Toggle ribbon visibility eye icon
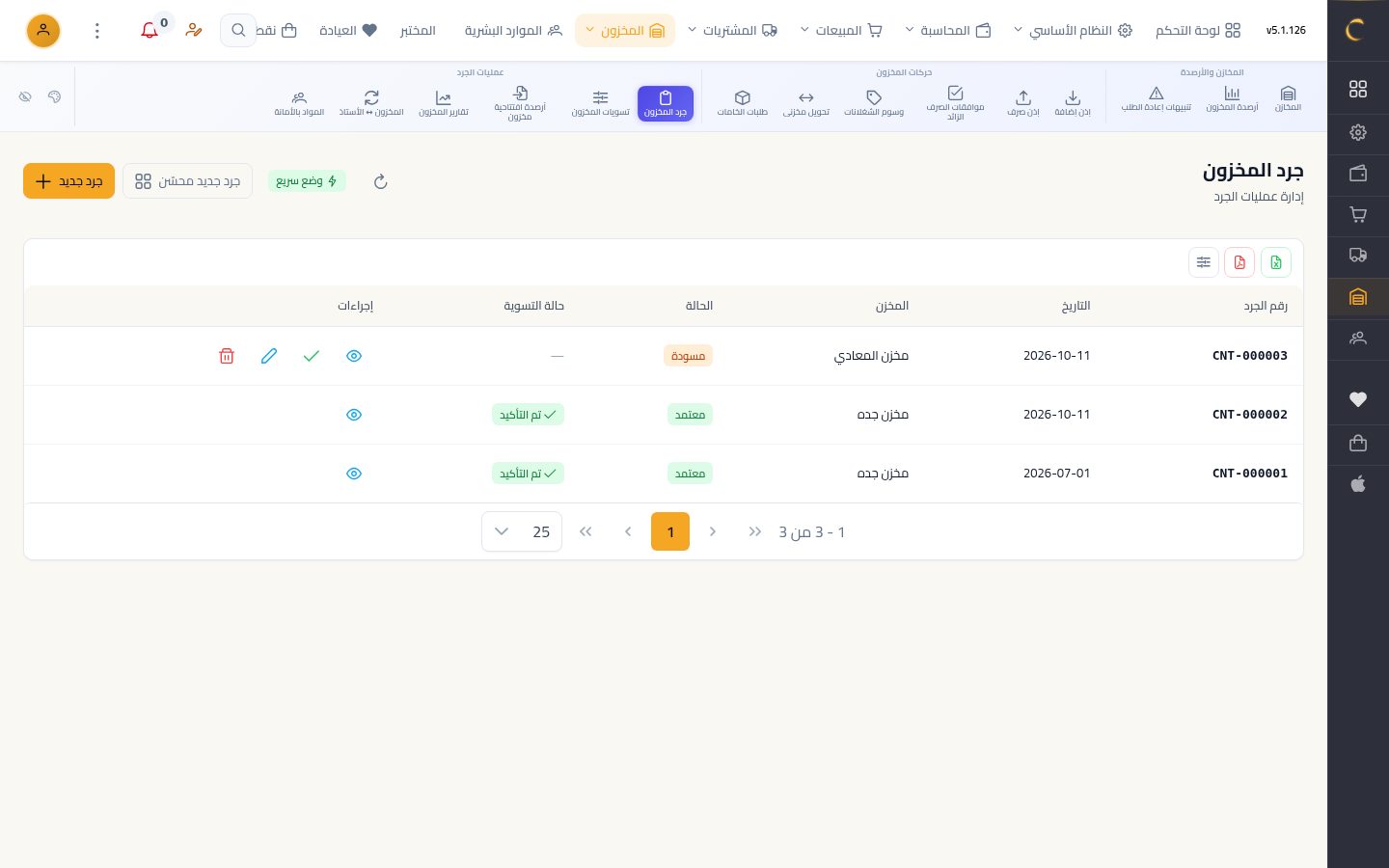The image size is (1389, 868). coord(25,96)
